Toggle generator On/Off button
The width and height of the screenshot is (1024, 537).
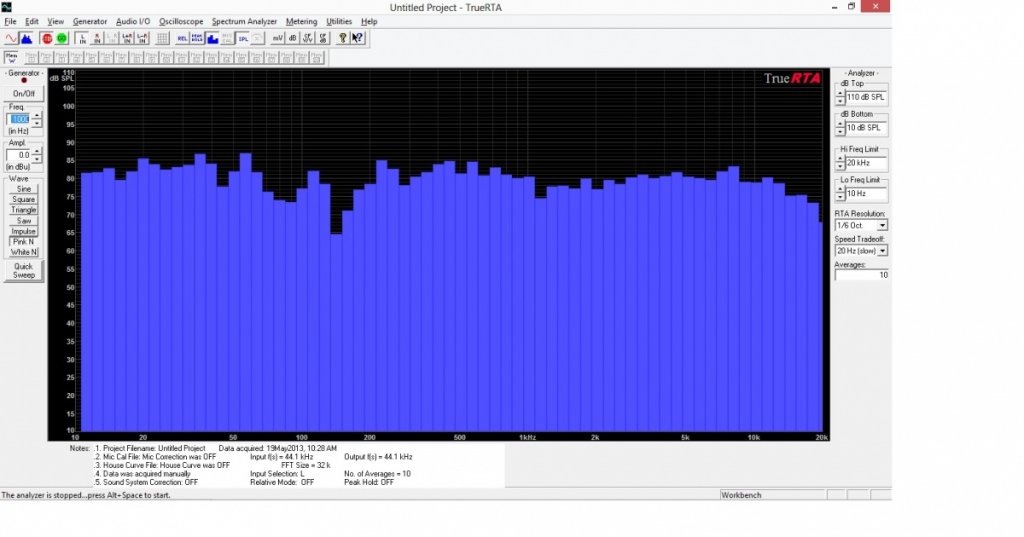point(24,93)
